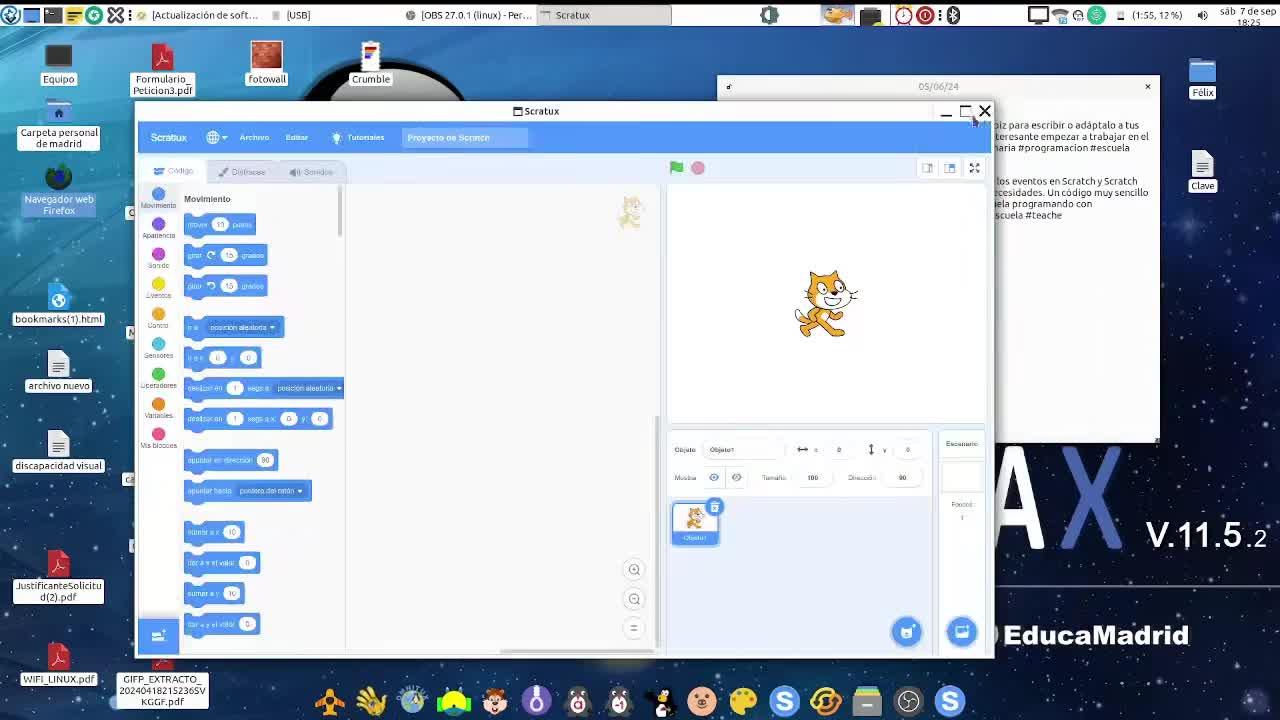Open the Archivo menu
This screenshot has height=720, width=1280.
pyautogui.click(x=254, y=137)
